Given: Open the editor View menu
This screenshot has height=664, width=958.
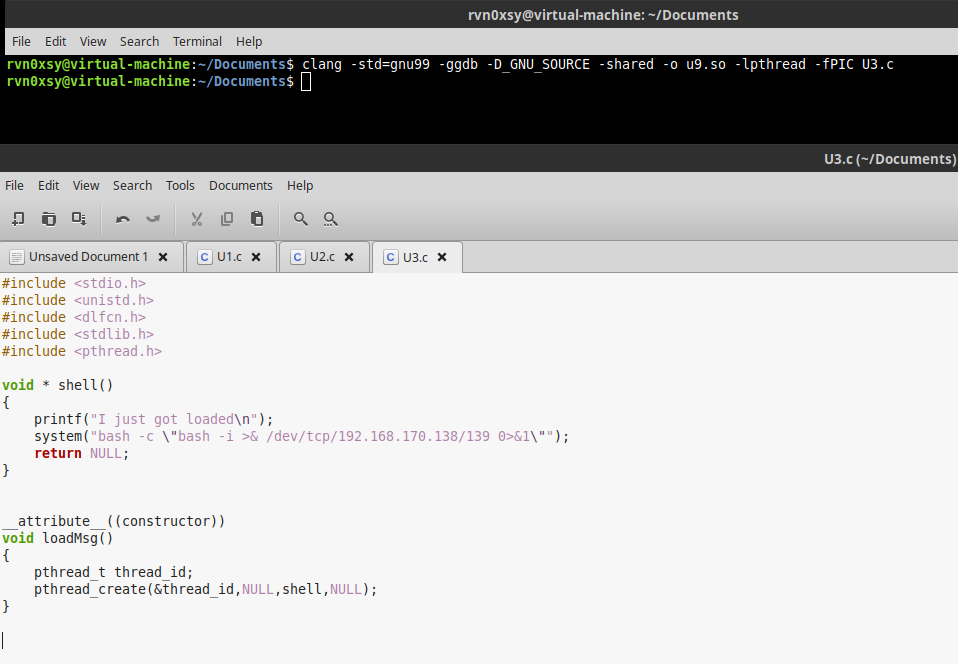Looking at the screenshot, I should pyautogui.click(x=86, y=186).
